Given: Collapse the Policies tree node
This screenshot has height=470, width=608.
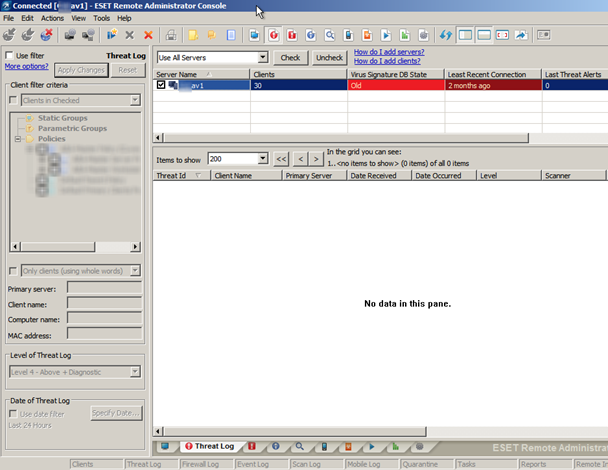Looking at the screenshot, I should coord(18,139).
